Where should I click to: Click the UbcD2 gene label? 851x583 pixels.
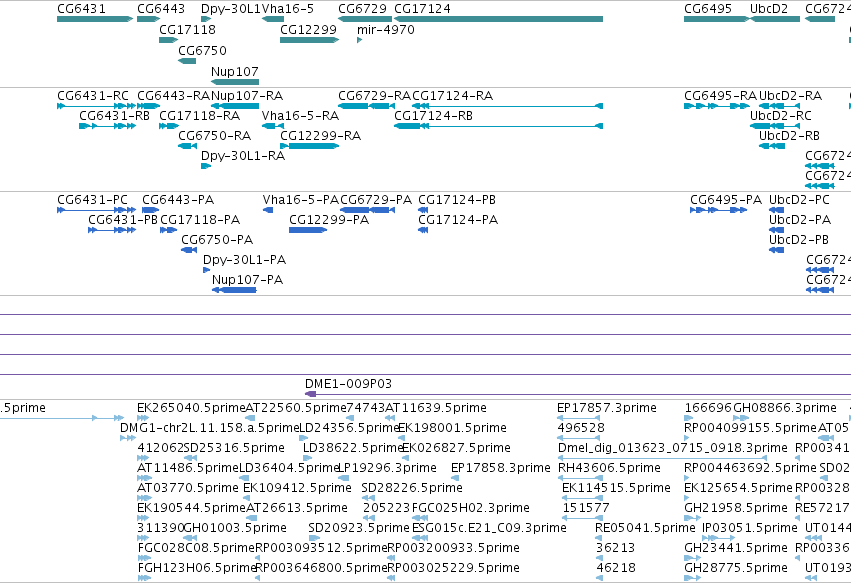[x=769, y=9]
